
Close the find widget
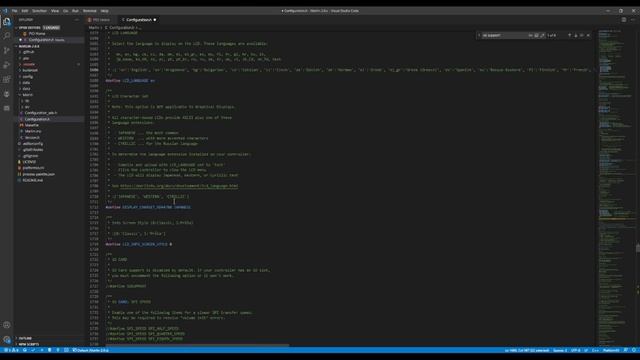(x=588, y=36)
